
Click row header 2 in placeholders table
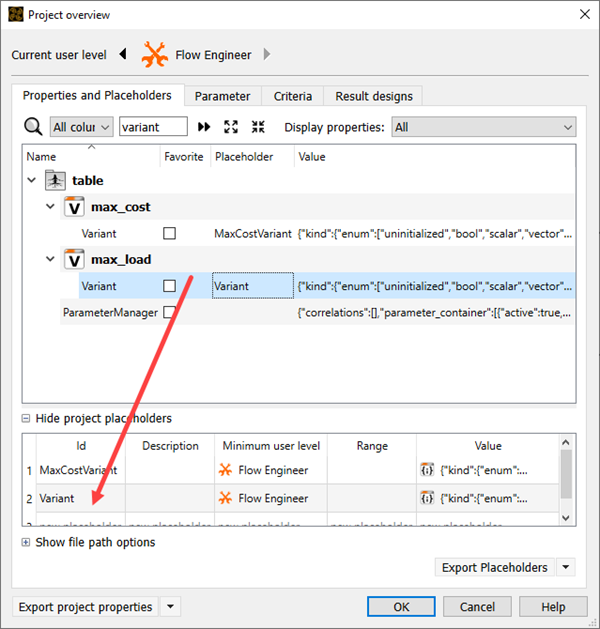29,499
